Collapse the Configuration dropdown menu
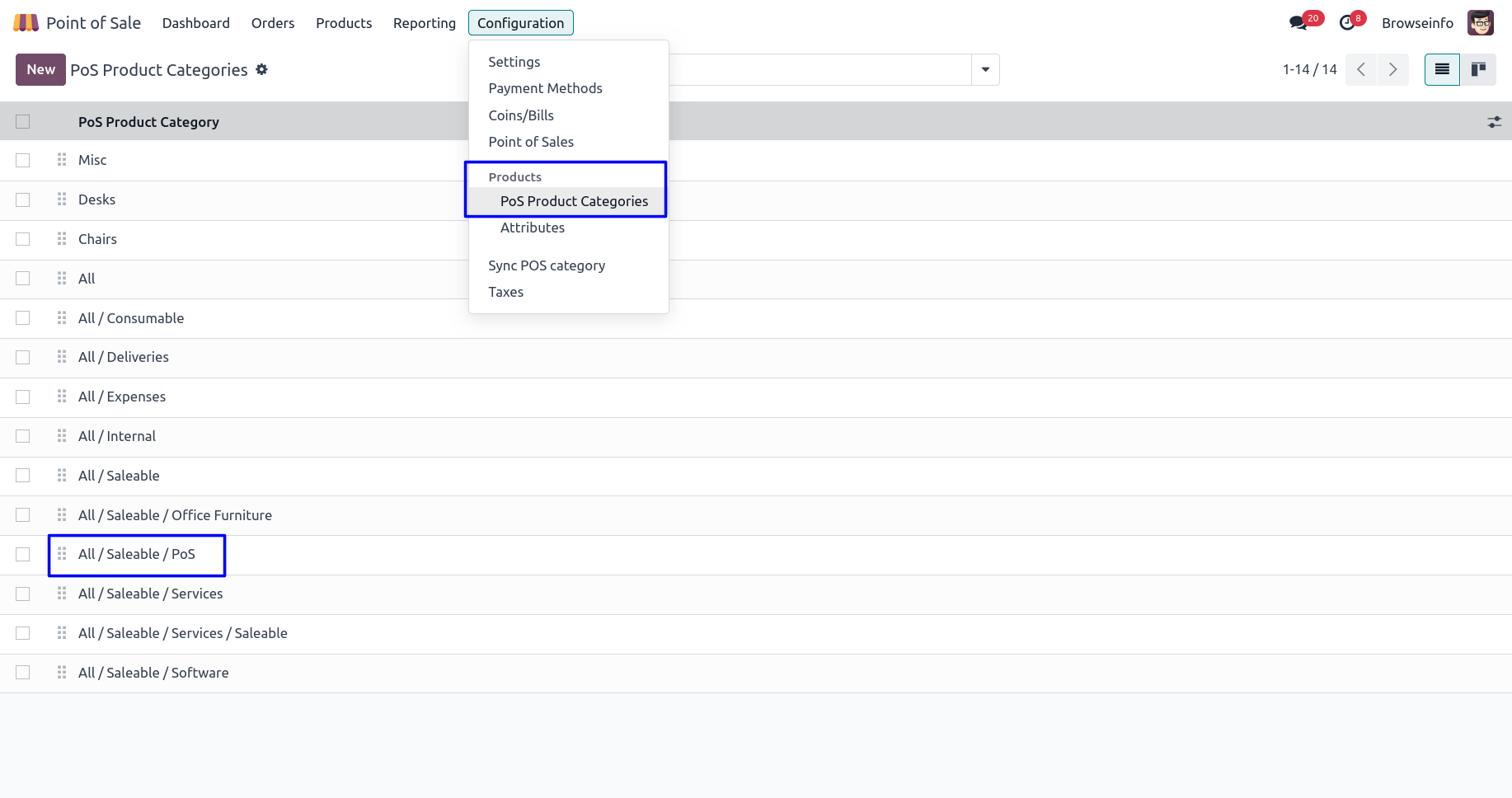 click(520, 23)
